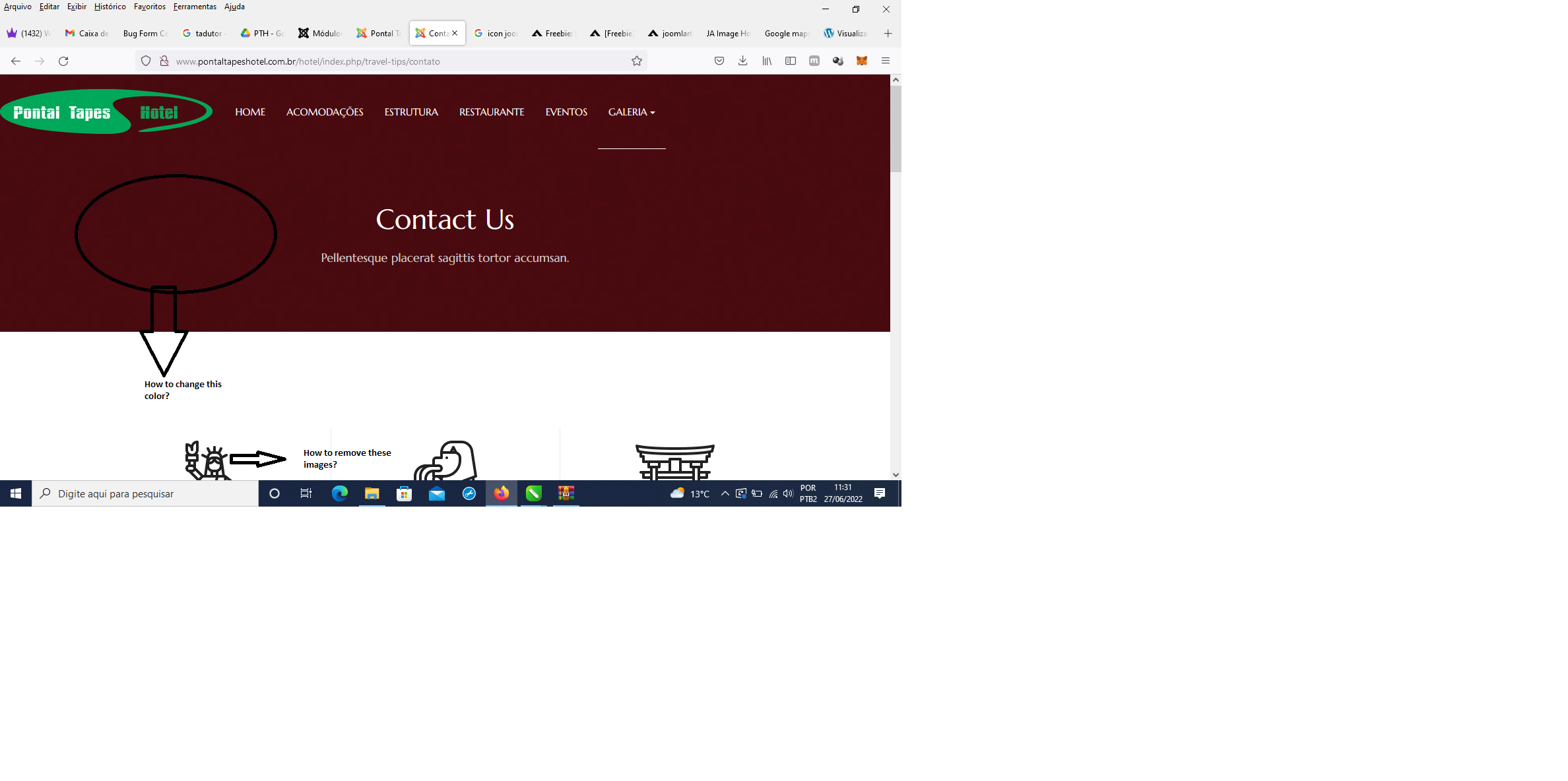Click the MetaMask fox extension icon
This screenshot has width=1568, height=781.
[x=862, y=61]
